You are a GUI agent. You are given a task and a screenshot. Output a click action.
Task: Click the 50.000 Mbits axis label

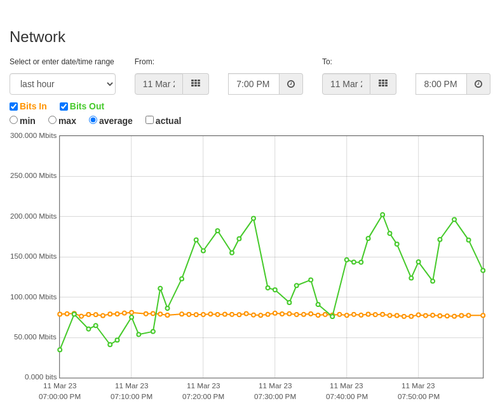pos(35,337)
